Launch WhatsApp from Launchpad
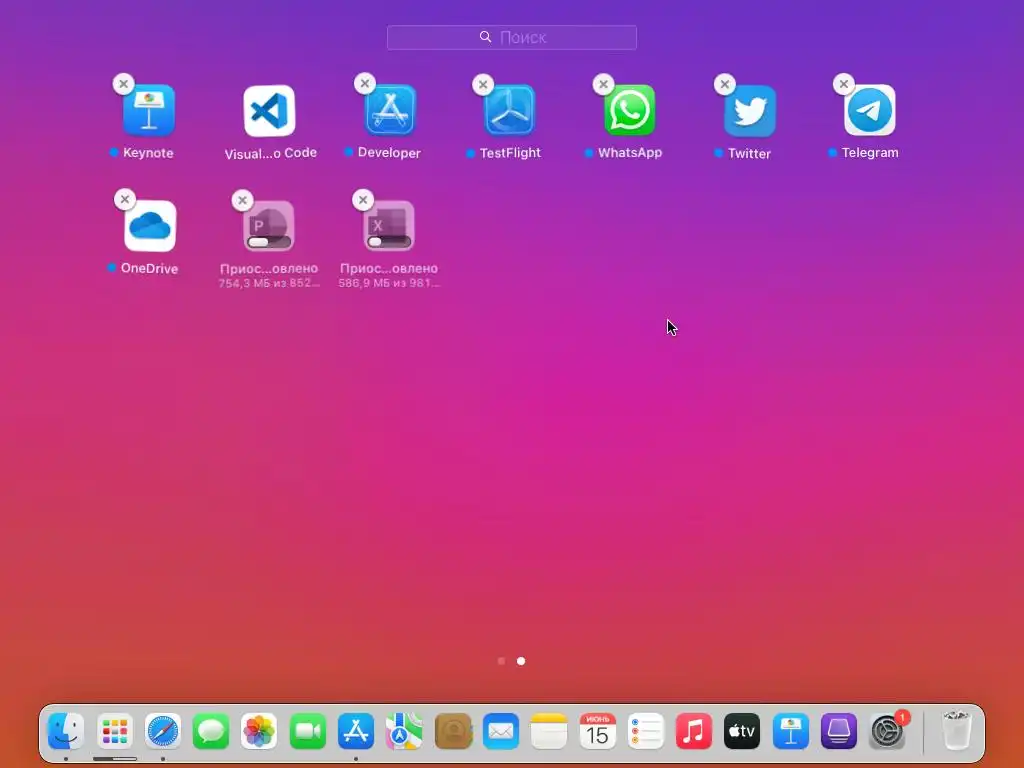This screenshot has width=1024, height=768. pos(630,110)
